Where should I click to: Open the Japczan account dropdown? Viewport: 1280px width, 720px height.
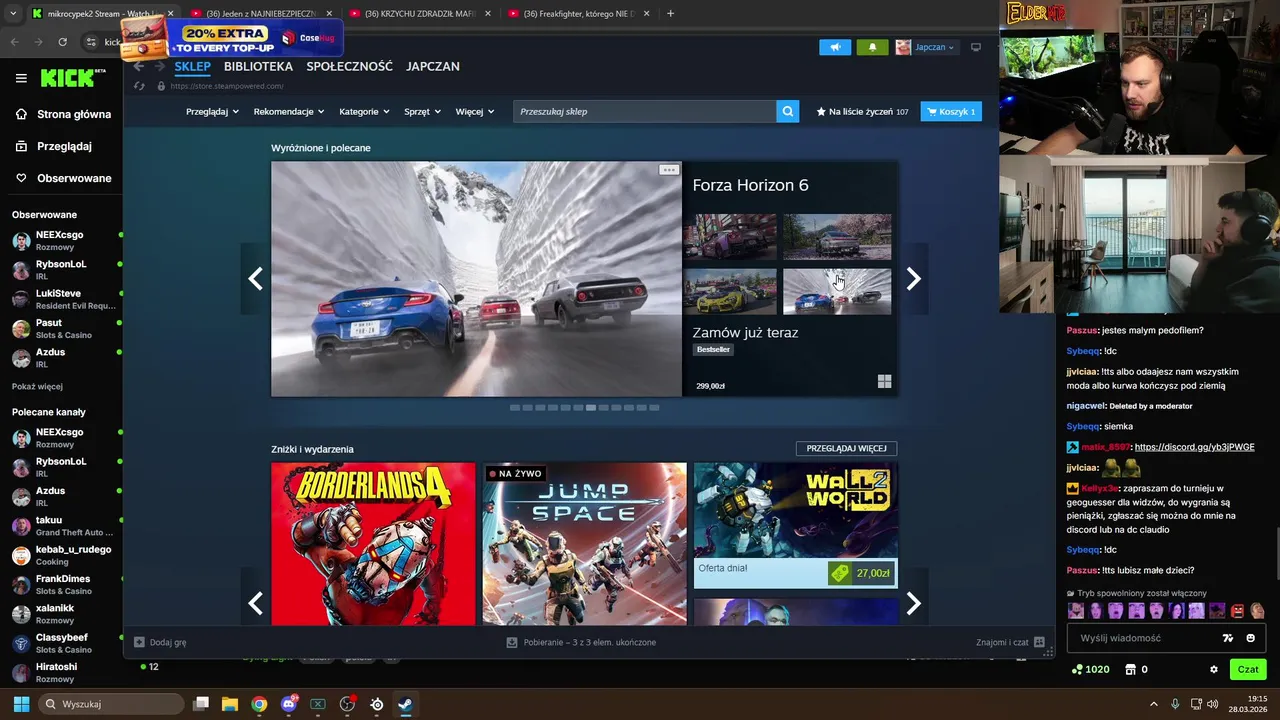click(925, 47)
